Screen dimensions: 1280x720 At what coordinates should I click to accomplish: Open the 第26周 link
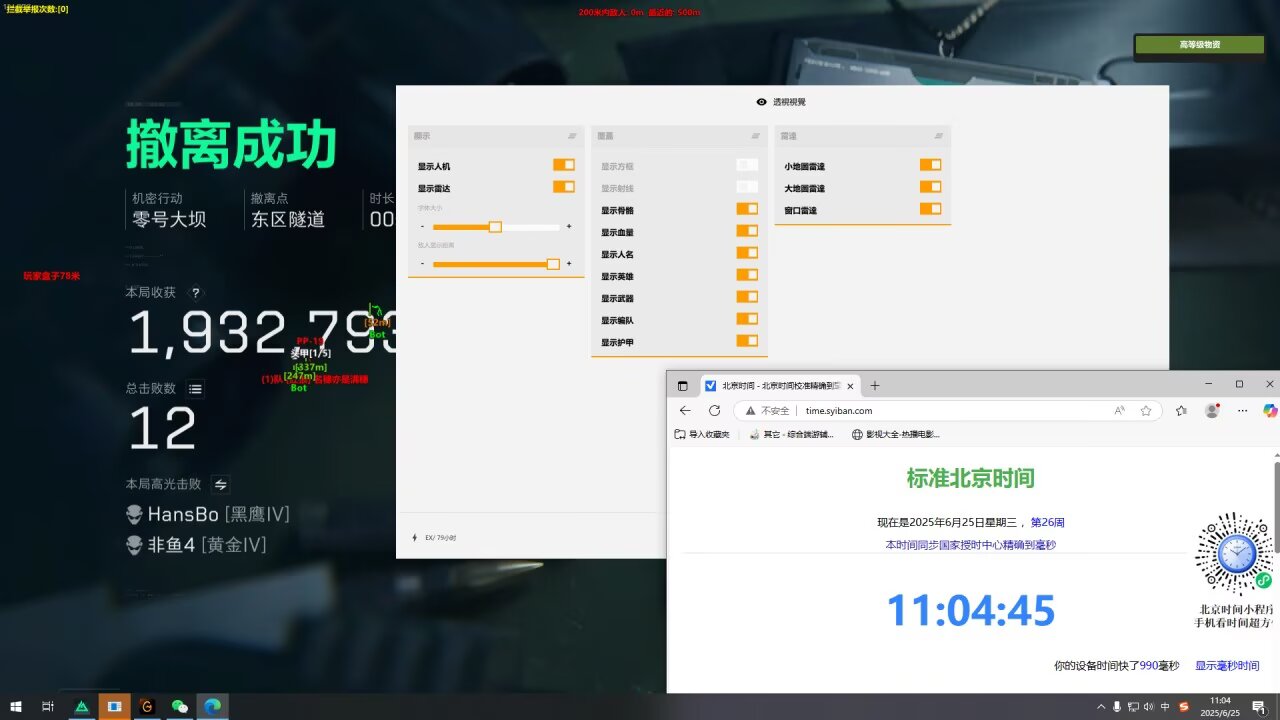1046,521
